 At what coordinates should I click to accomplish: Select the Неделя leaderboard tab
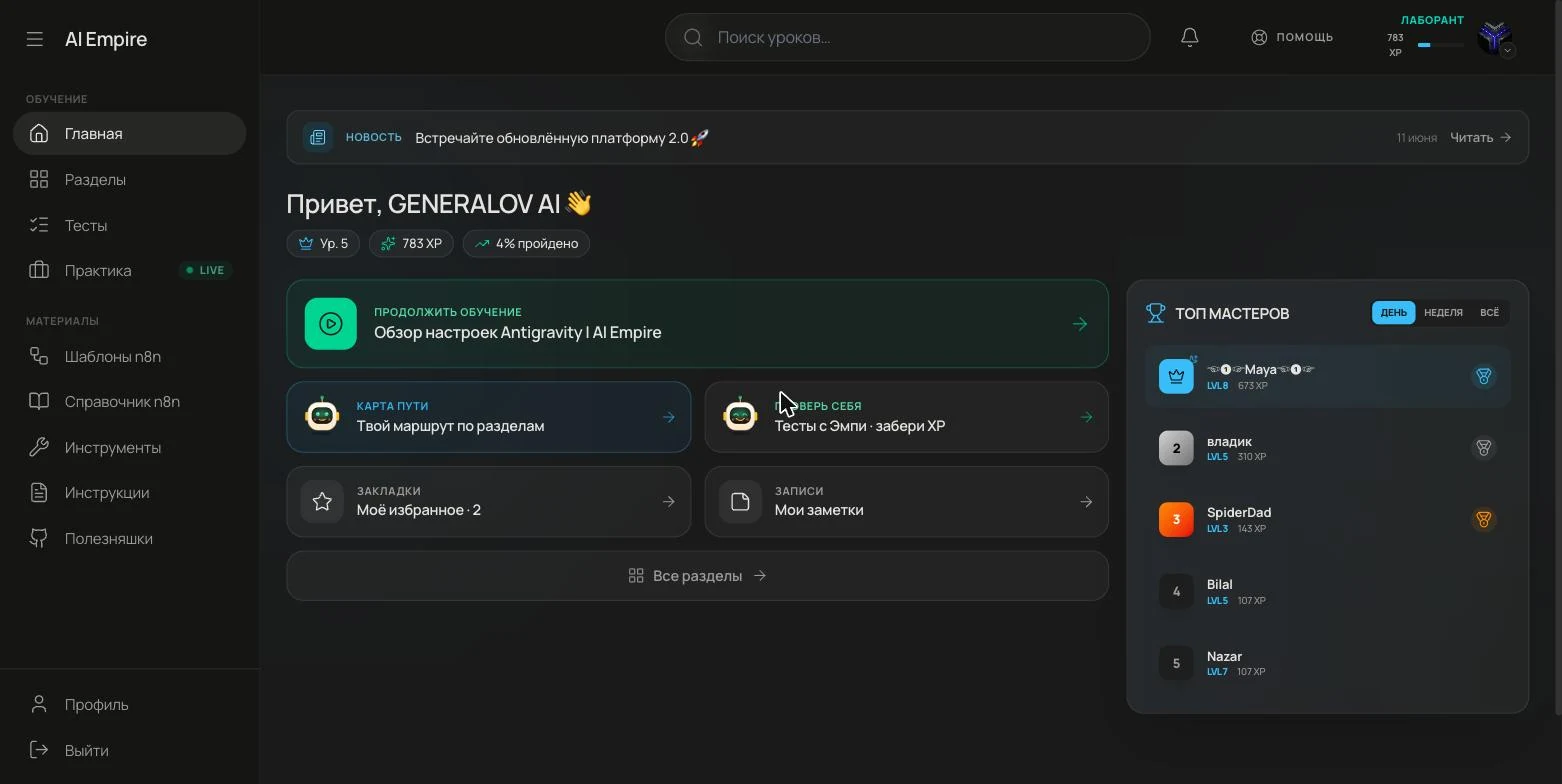[x=1443, y=313]
